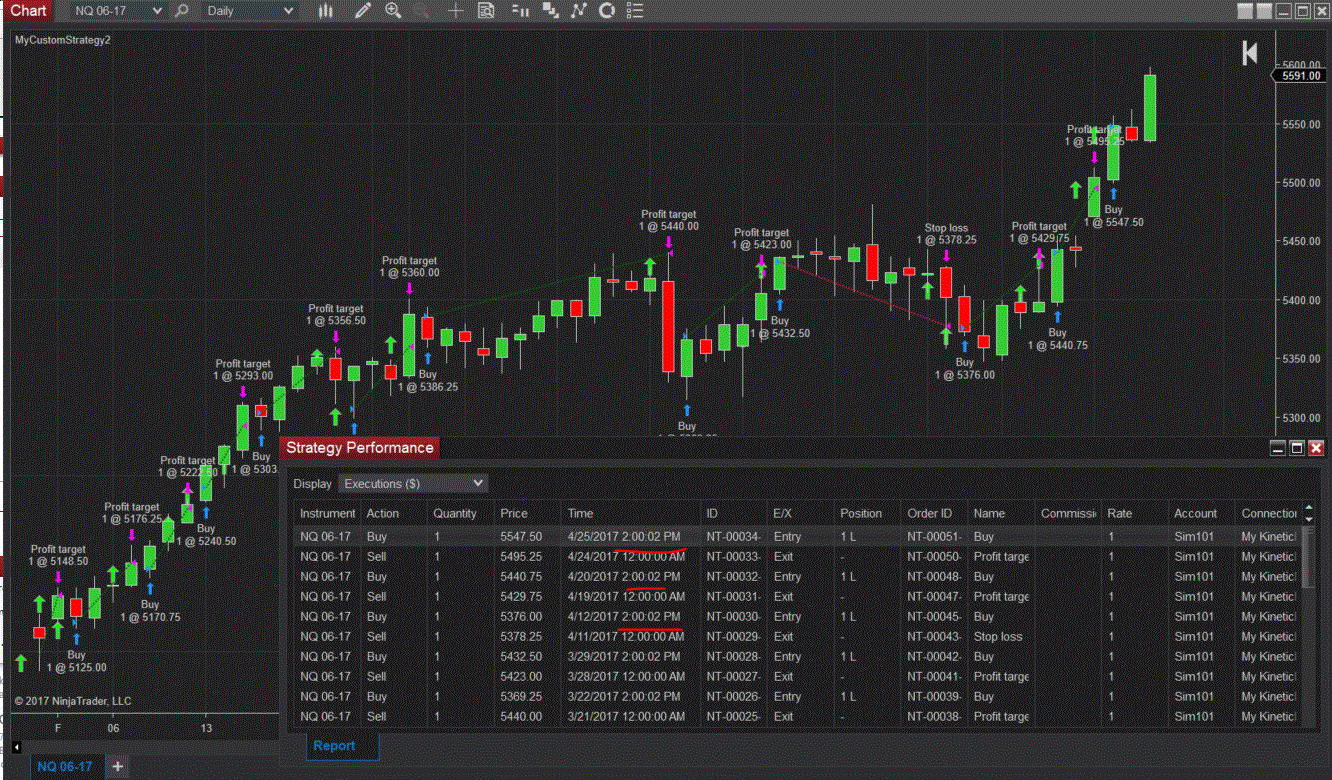The height and width of the screenshot is (780, 1332).
Task: Enable the crosshair cursor tool
Action: point(456,11)
